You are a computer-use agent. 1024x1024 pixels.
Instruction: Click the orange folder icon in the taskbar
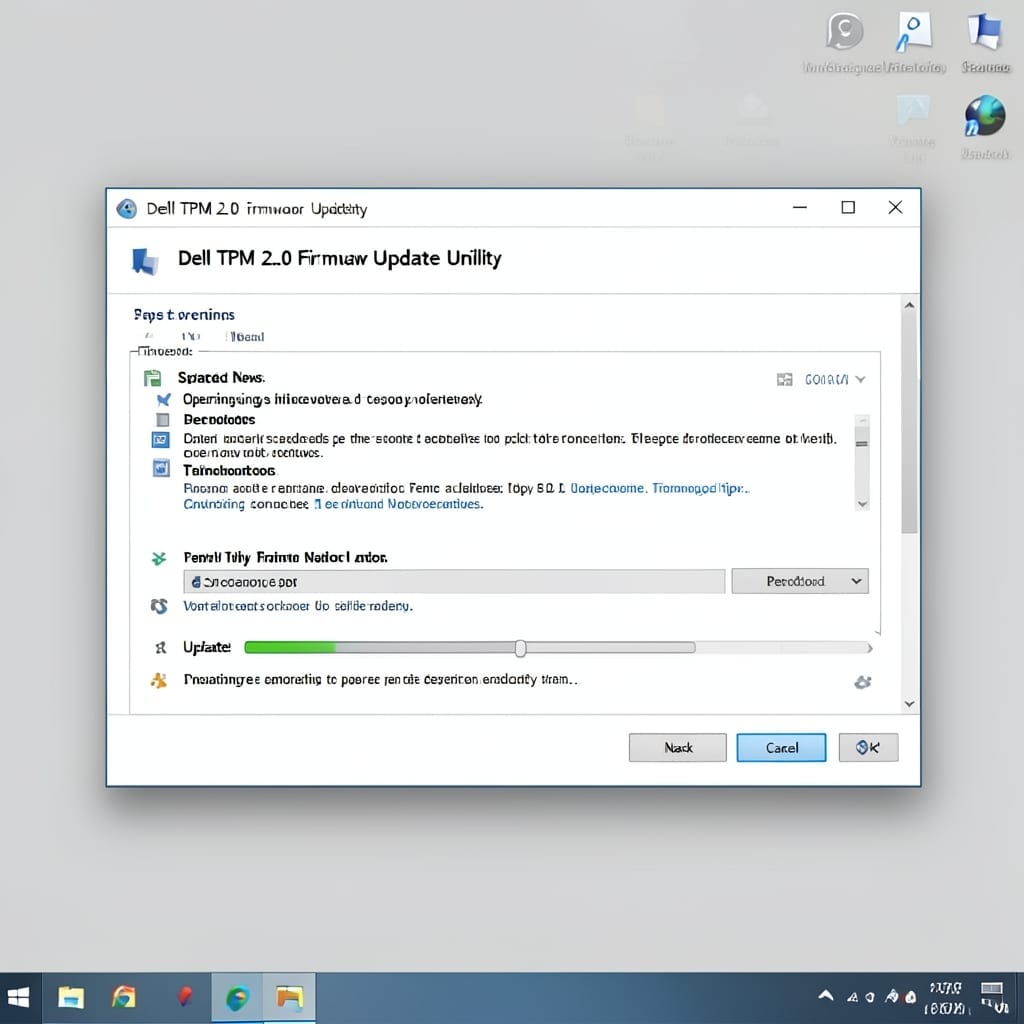tap(289, 998)
